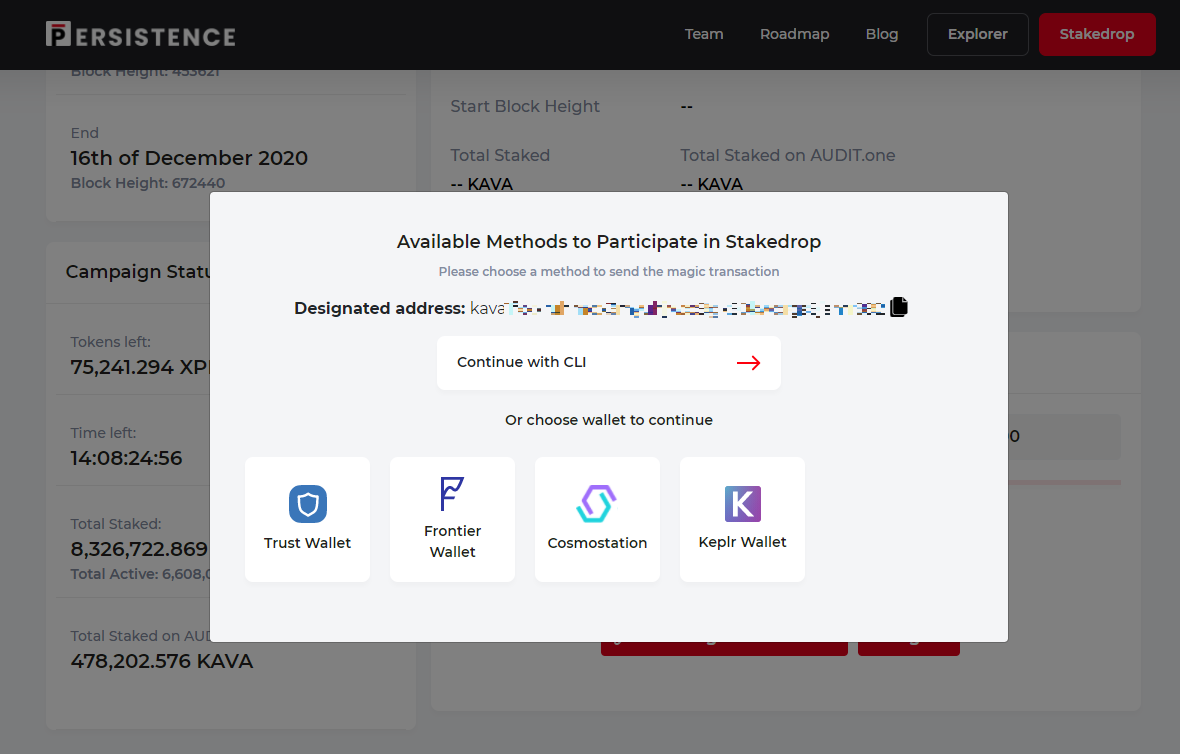Click the 'Total Staked on AUDIT.one' label
Viewport: 1180px width, 754px height.
(x=788, y=155)
